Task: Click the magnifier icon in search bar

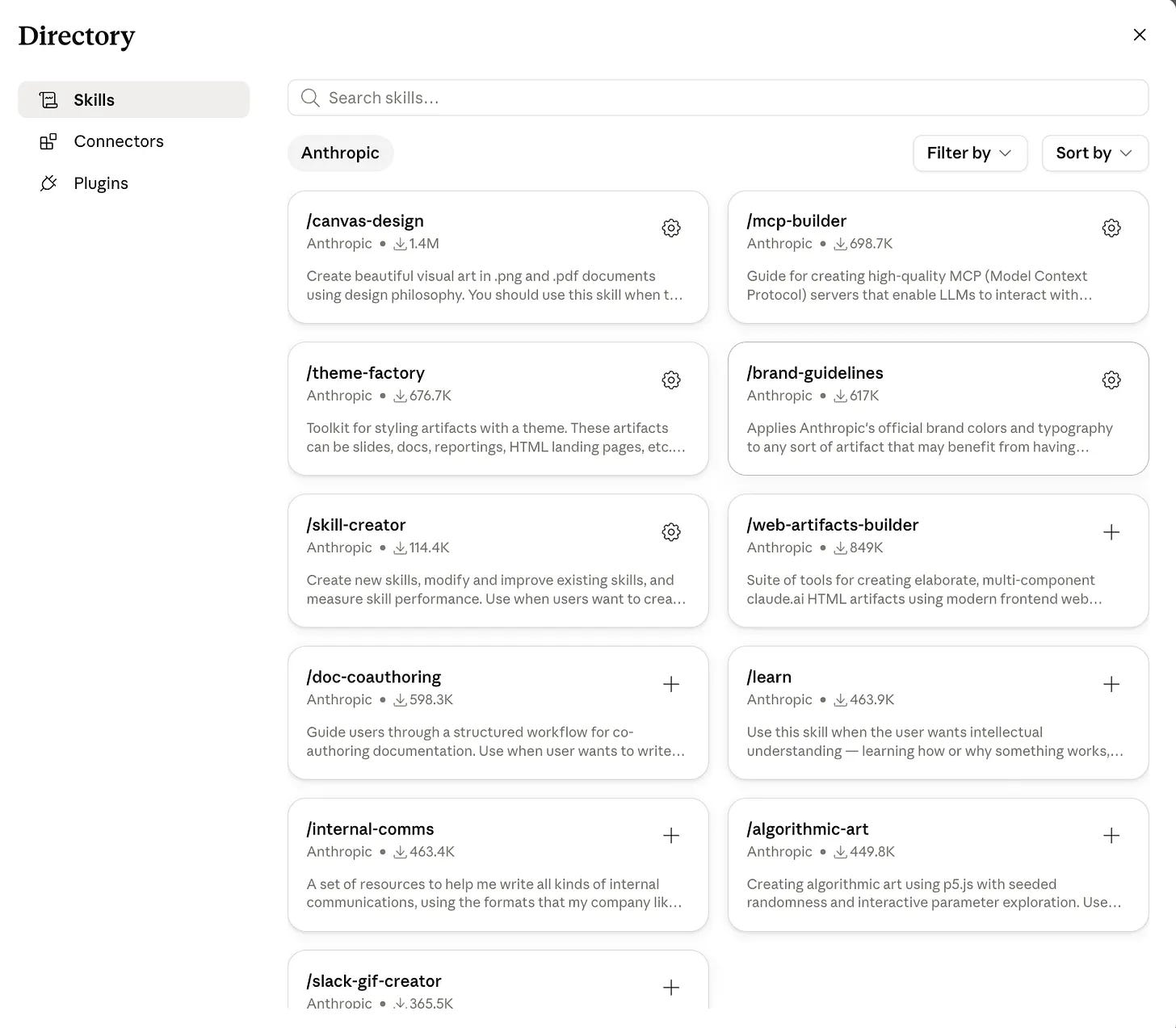Action: click(310, 98)
